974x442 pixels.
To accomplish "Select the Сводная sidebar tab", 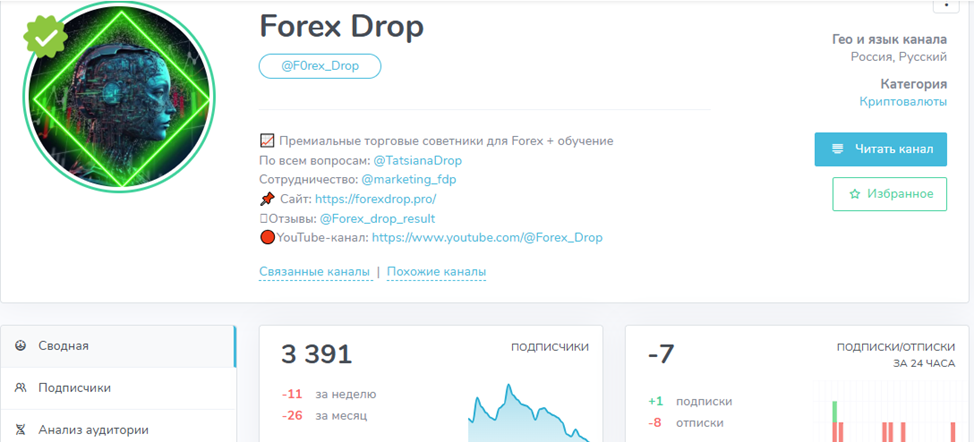I will point(118,346).
